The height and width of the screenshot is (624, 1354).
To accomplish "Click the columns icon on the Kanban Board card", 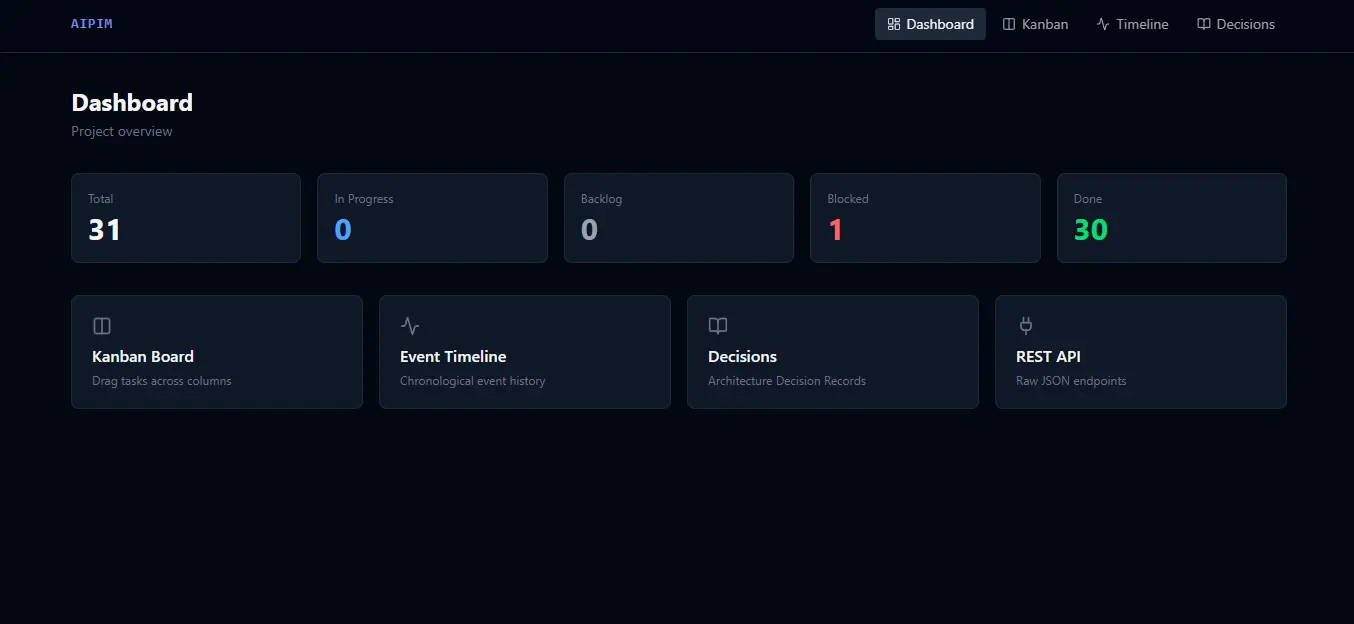I will coord(101,325).
